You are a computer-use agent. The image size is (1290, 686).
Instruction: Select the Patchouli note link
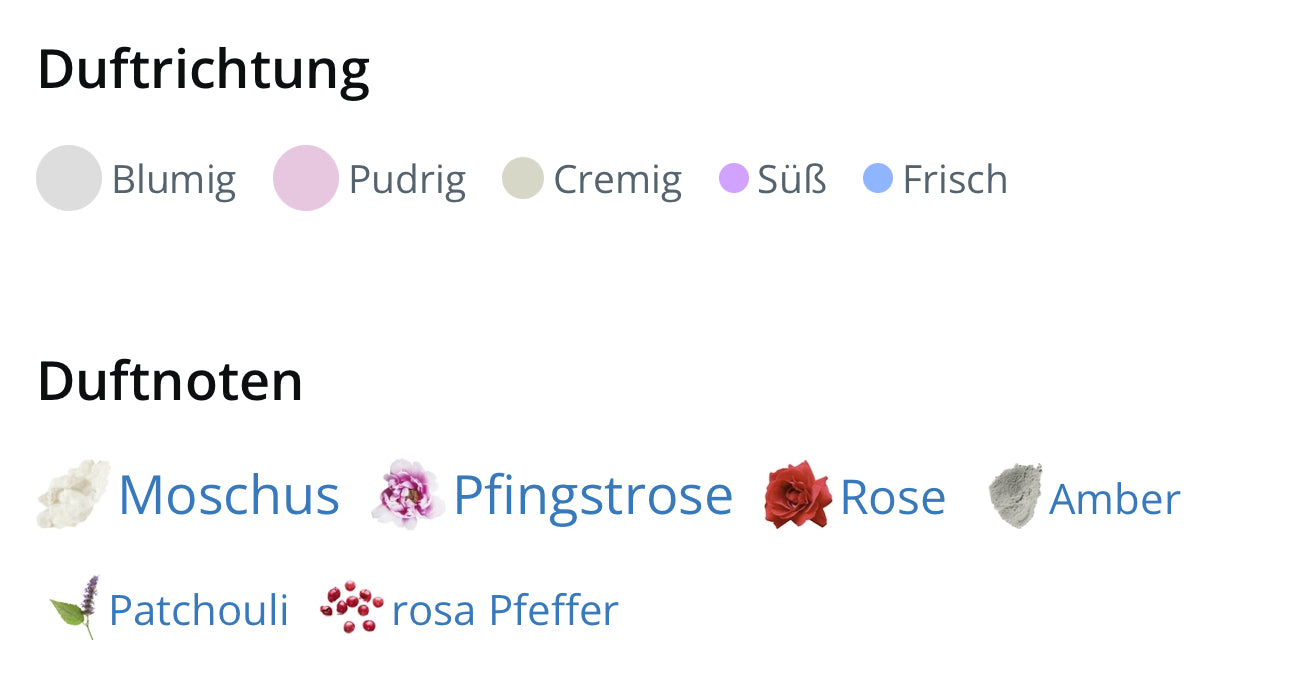click(x=198, y=610)
